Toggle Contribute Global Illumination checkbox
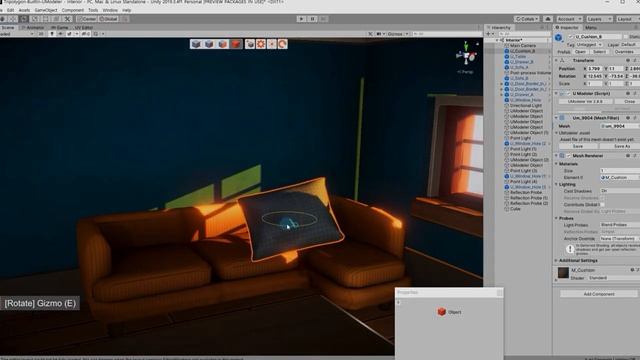This screenshot has height=360, width=640. point(602,205)
